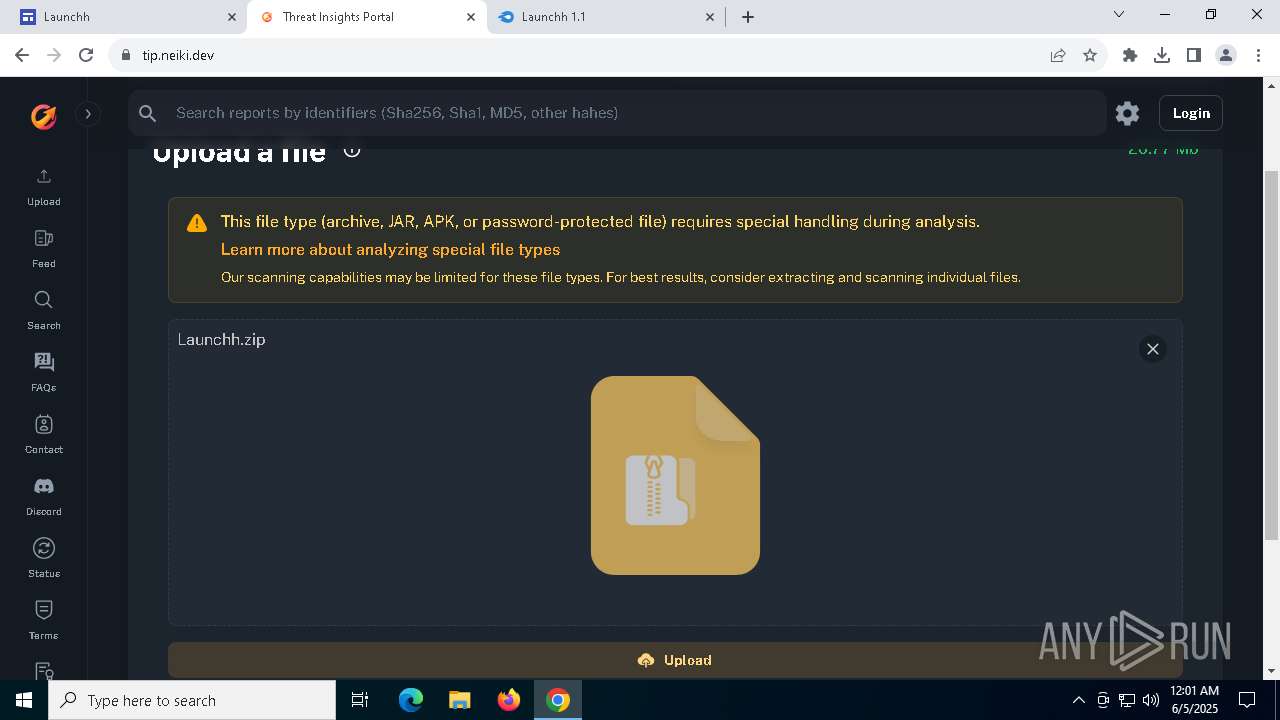Open the Search sidebar item
Viewport: 1280px width, 720px height.
[x=43, y=311]
